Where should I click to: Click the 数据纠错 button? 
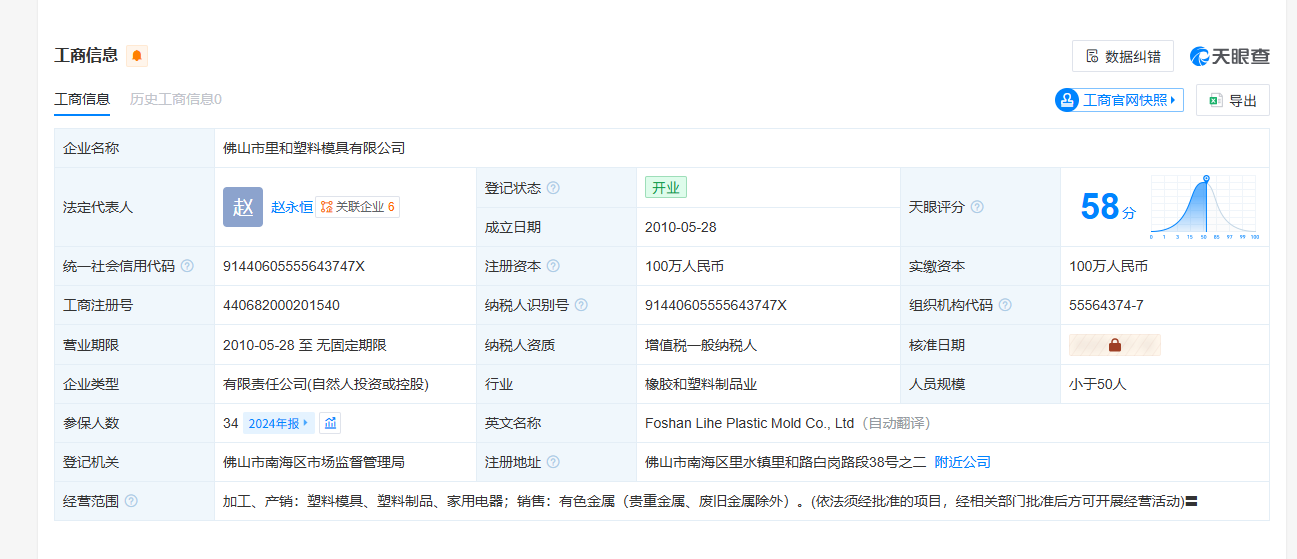pos(1122,56)
